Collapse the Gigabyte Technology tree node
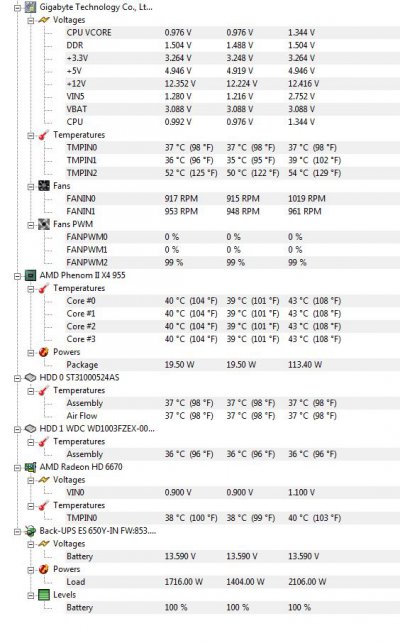The height and width of the screenshot is (643, 400). [x=17, y=7]
